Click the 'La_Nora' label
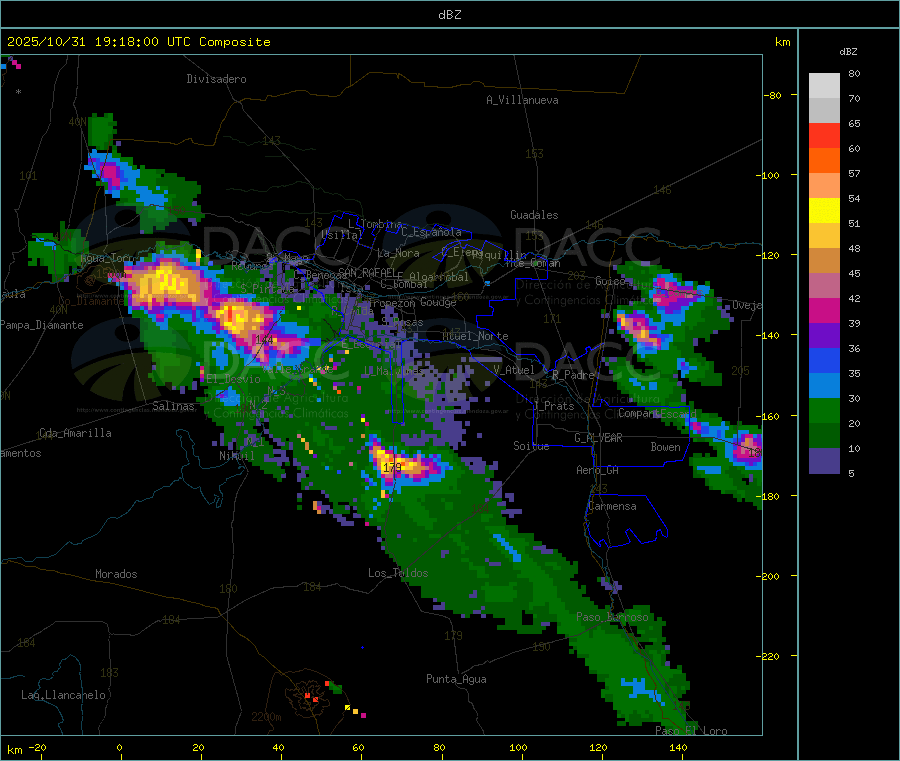The width and height of the screenshot is (900, 761). tap(398, 253)
